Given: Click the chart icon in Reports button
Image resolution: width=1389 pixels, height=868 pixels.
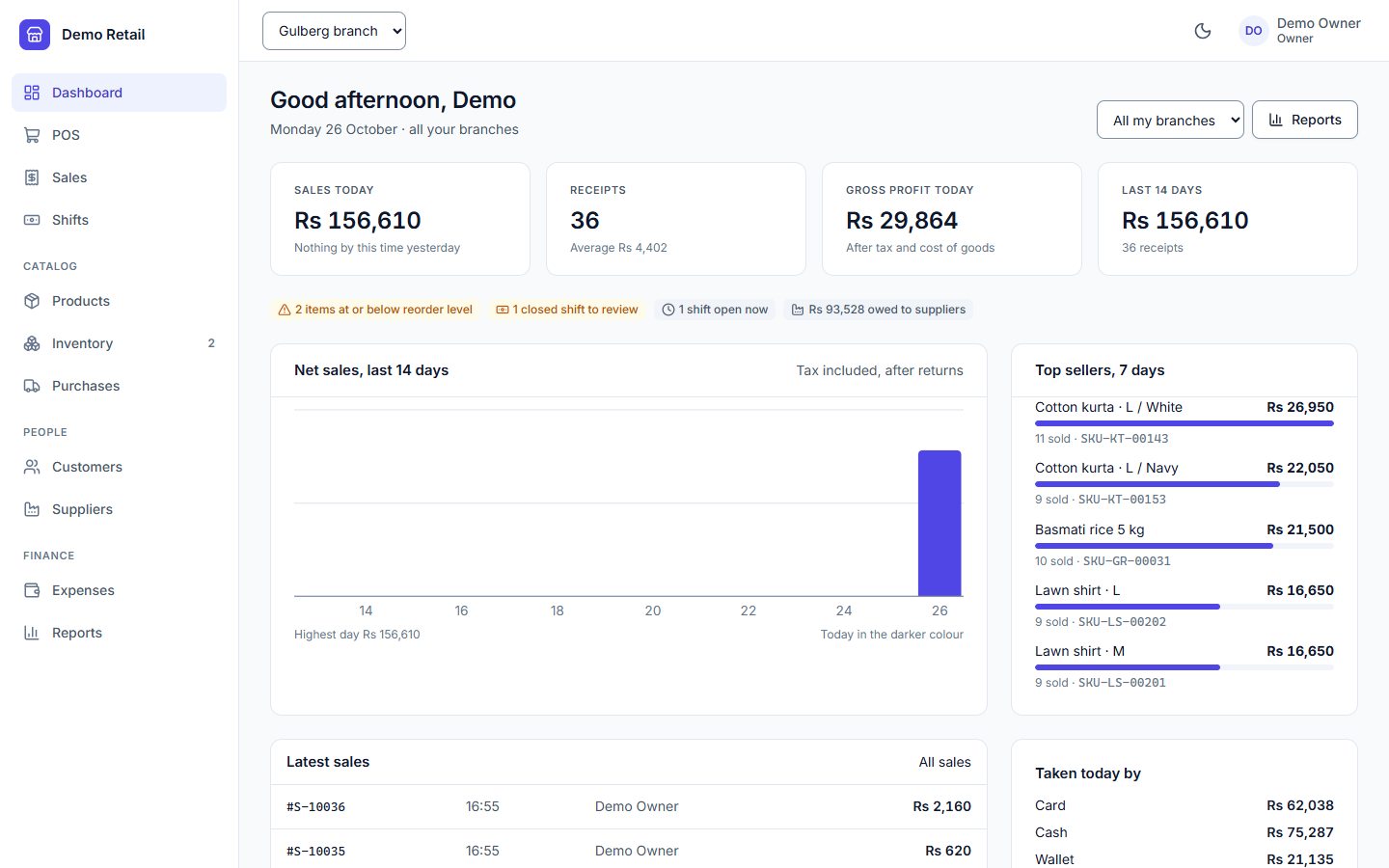Looking at the screenshot, I should 1276,120.
